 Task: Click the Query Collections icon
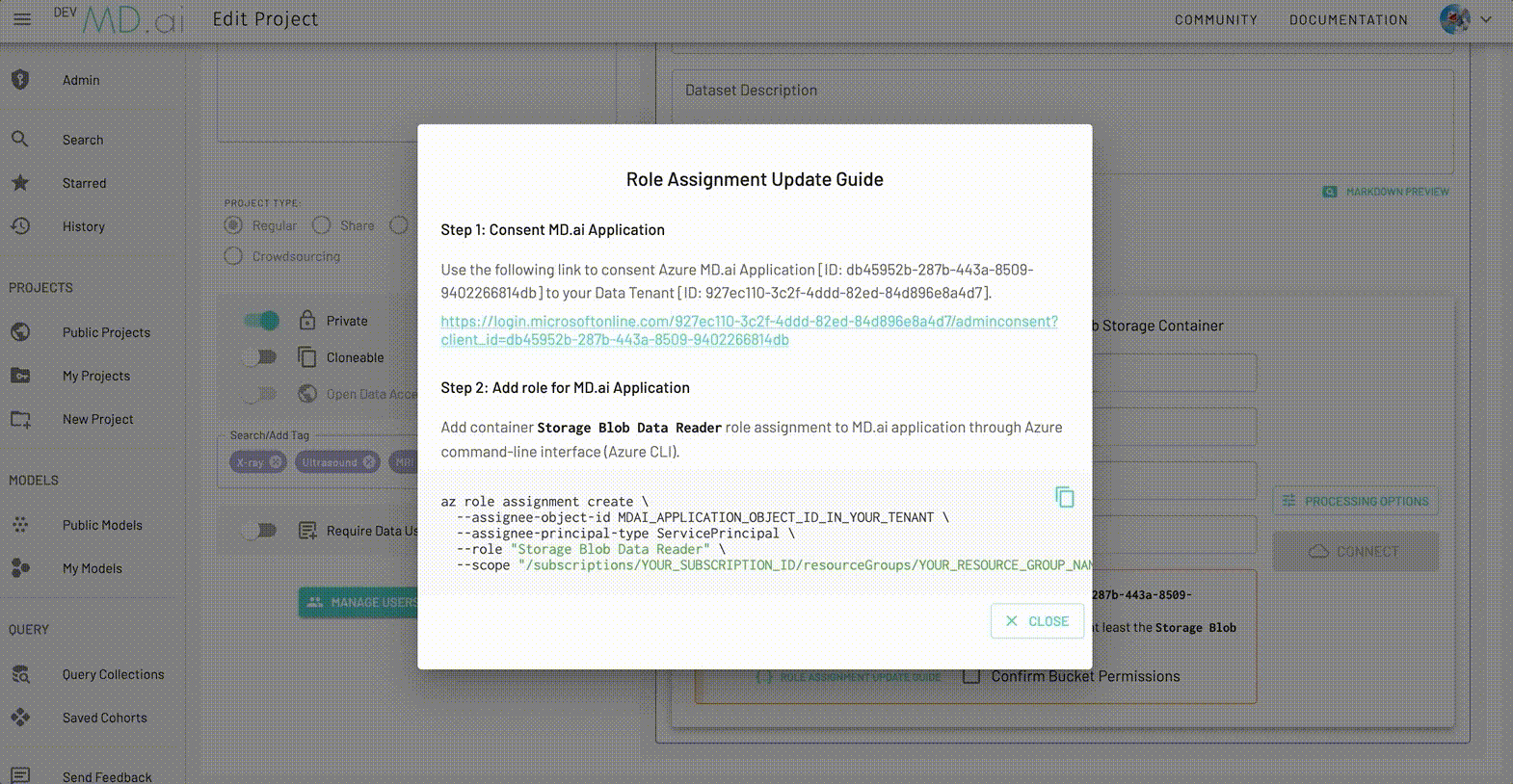tap(20, 674)
